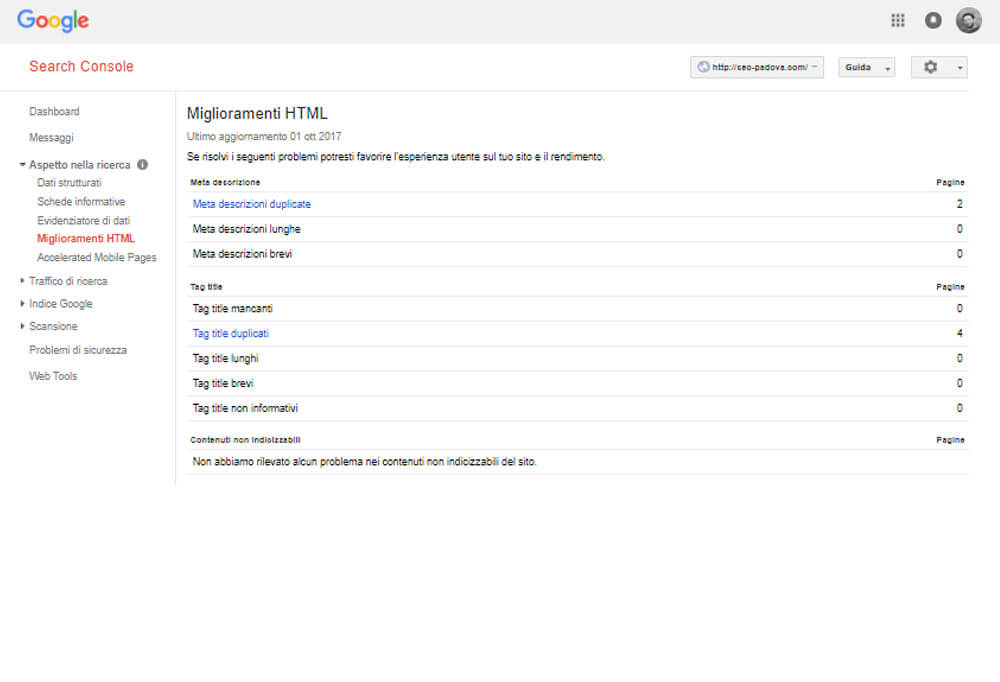The width and height of the screenshot is (1000, 682).
Task: Click Ultimo aggiornamento 01 ott 2017 text
Action: 264,137
